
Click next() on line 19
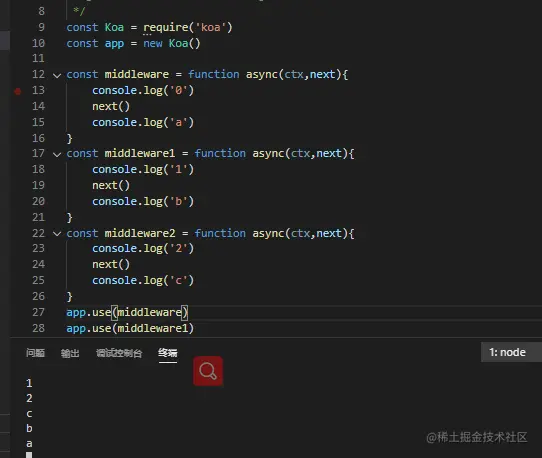coord(111,186)
